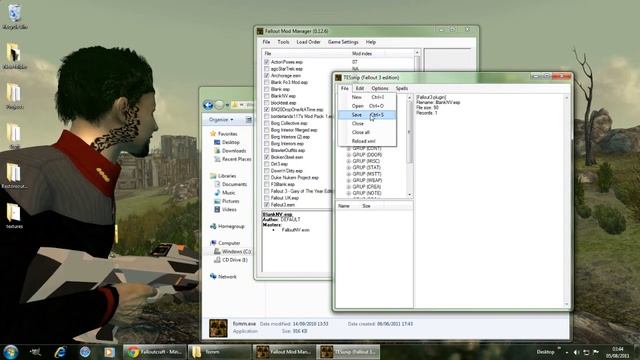Click the Explorer forward arrow button
Screen dimensions: 640x360
[x=219, y=105]
